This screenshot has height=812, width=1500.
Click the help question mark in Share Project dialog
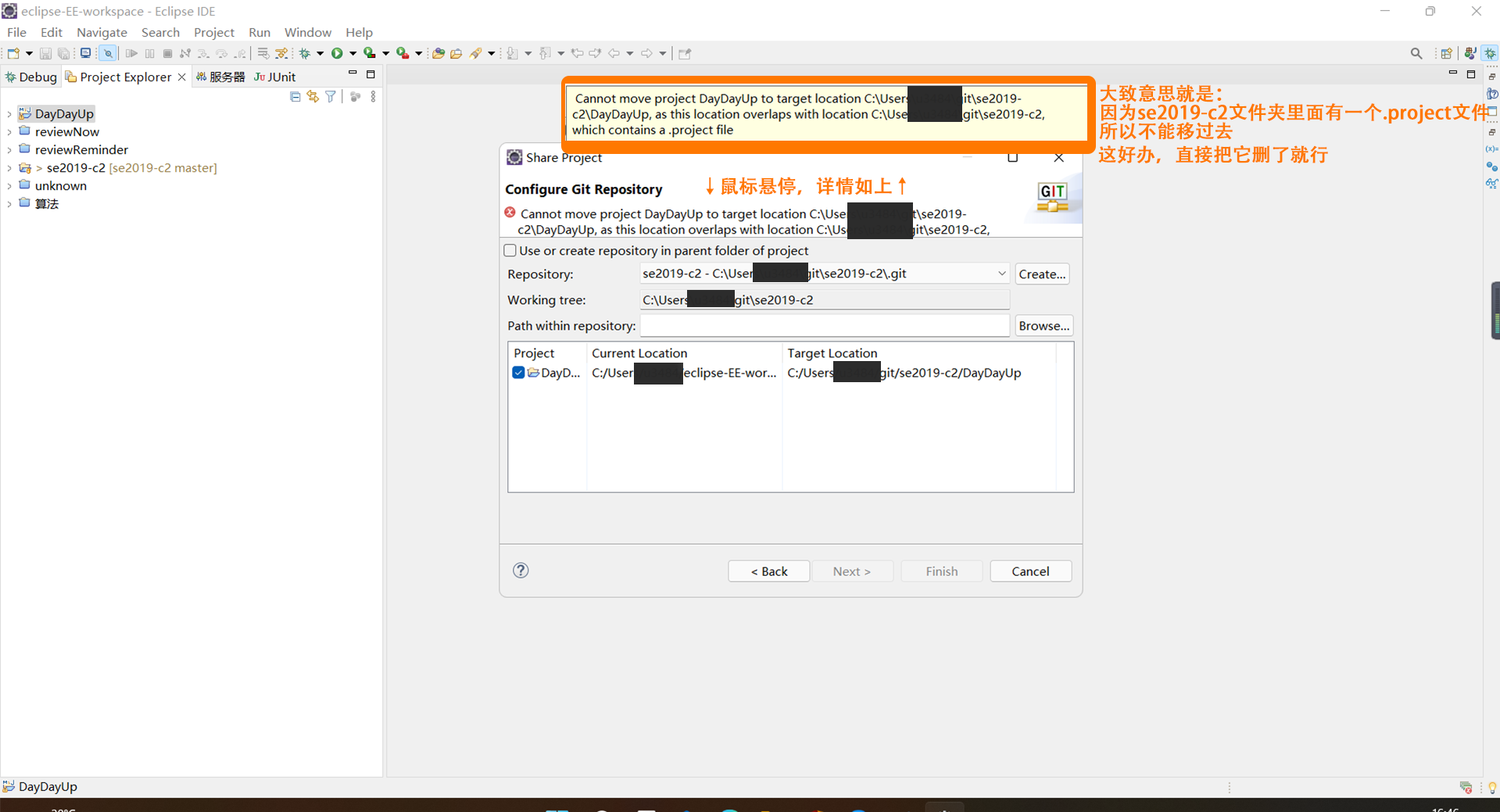point(521,571)
